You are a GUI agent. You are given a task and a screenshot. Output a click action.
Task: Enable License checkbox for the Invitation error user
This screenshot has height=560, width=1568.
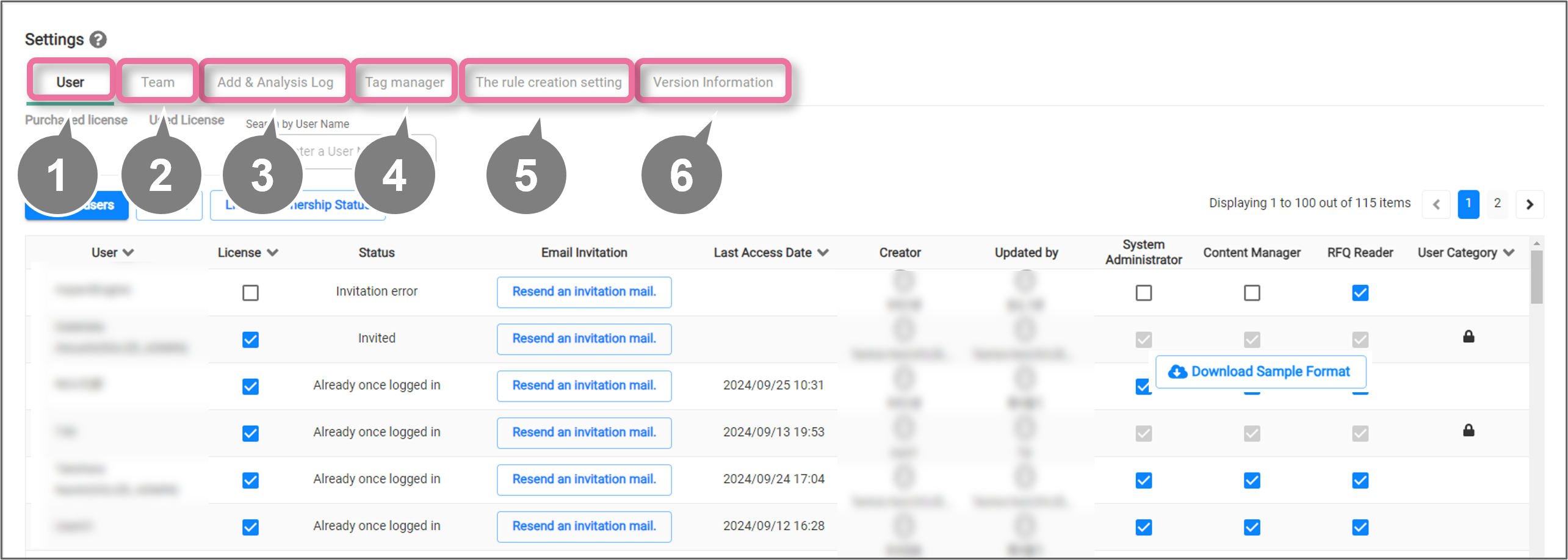pyautogui.click(x=250, y=293)
